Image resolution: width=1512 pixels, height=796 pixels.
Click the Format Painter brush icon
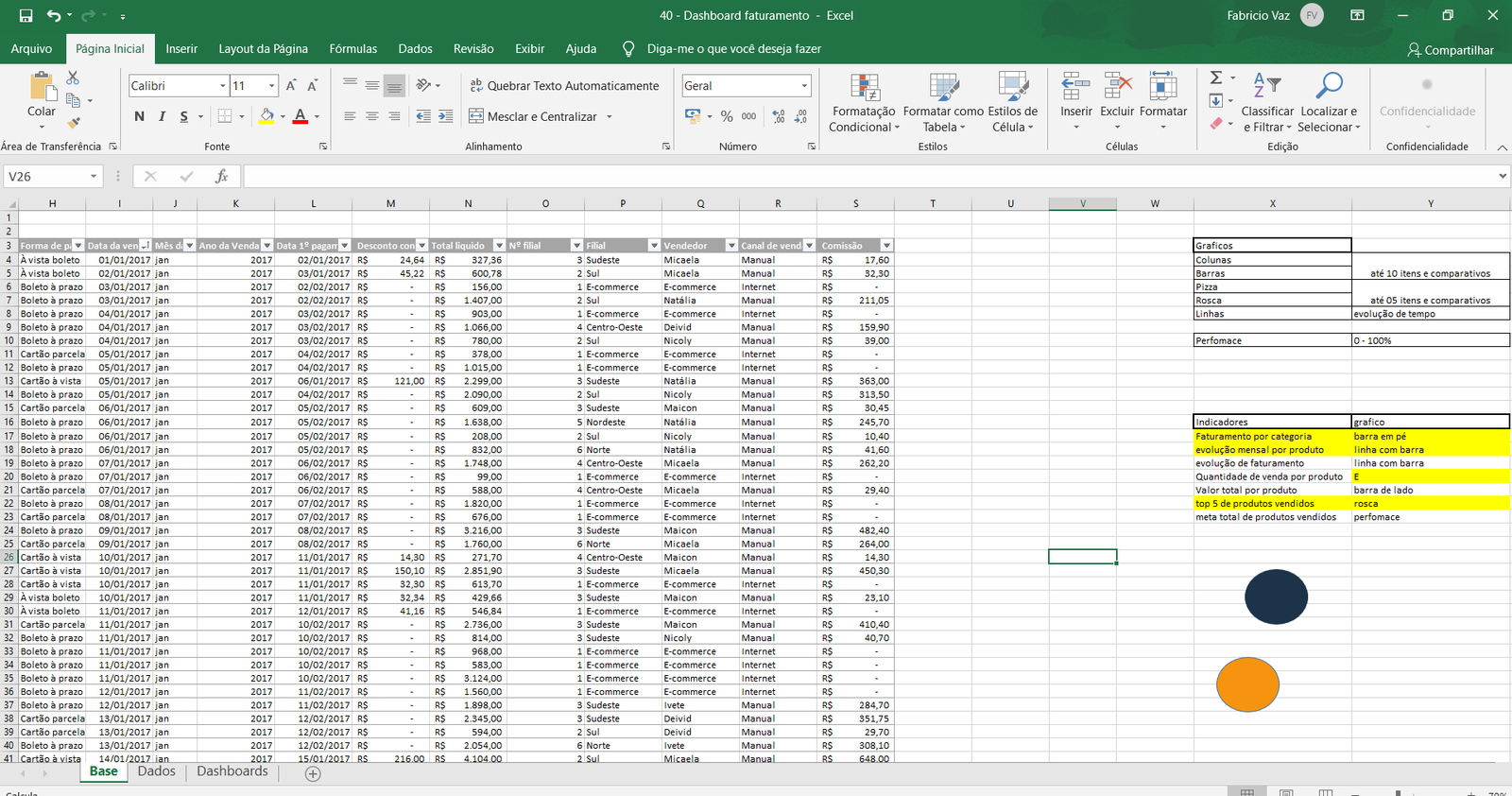point(73,122)
